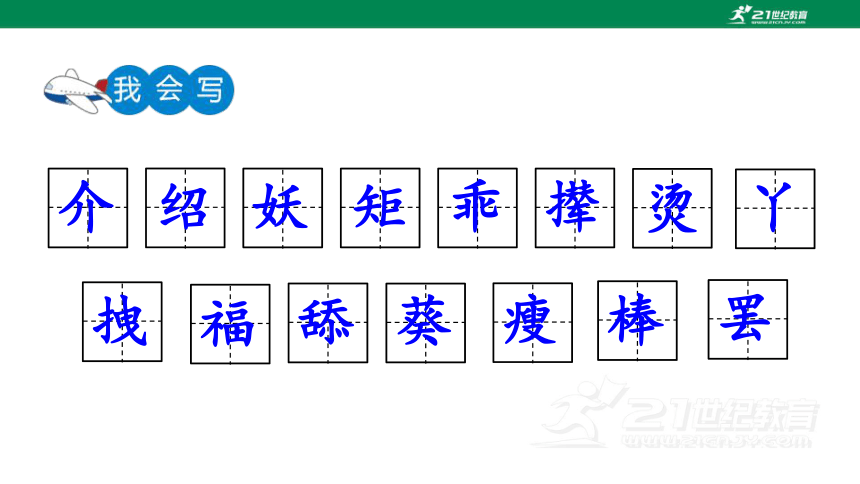
Task: Select the character card 绍
Action: [x=185, y=208]
